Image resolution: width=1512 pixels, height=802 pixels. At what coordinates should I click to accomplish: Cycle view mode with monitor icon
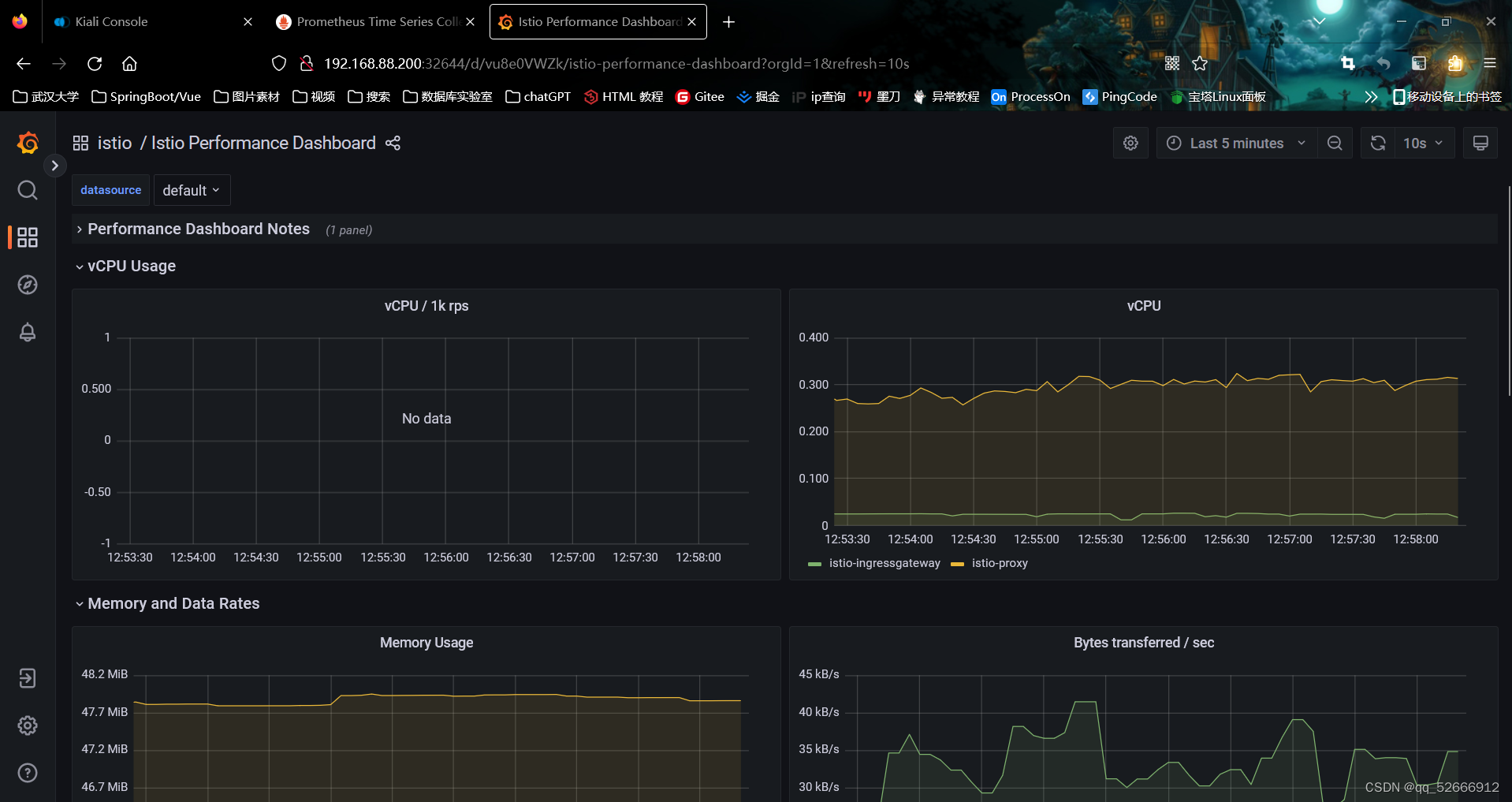[x=1480, y=143]
